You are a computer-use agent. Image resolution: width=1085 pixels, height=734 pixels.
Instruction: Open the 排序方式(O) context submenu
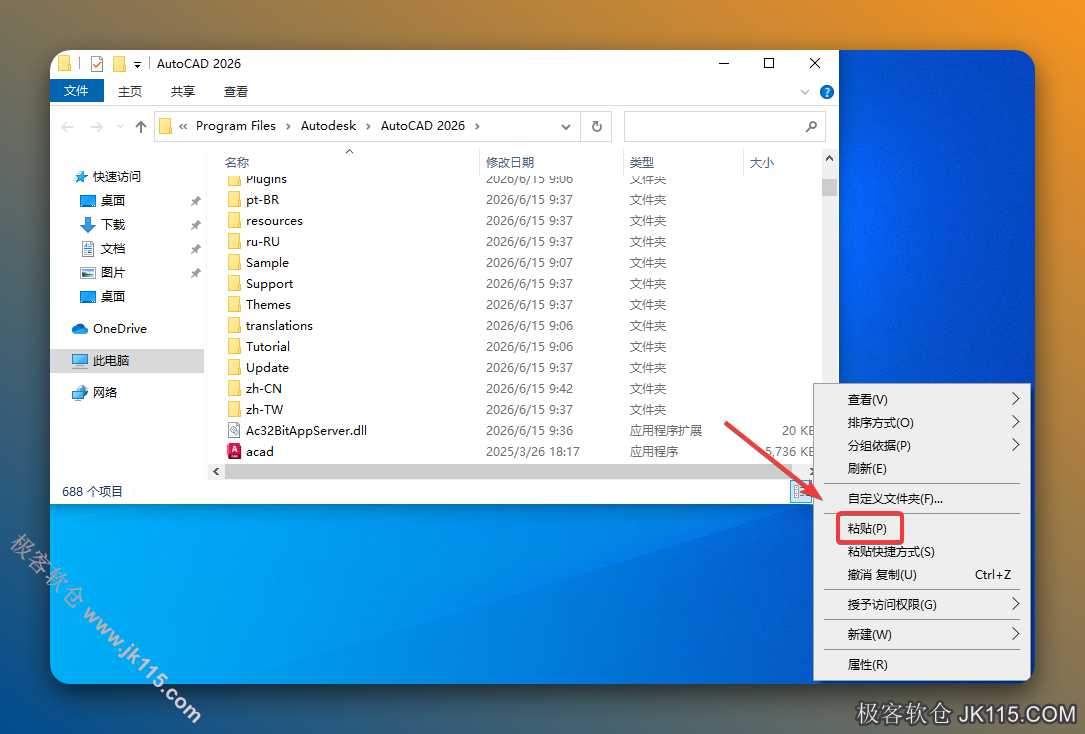(922, 423)
